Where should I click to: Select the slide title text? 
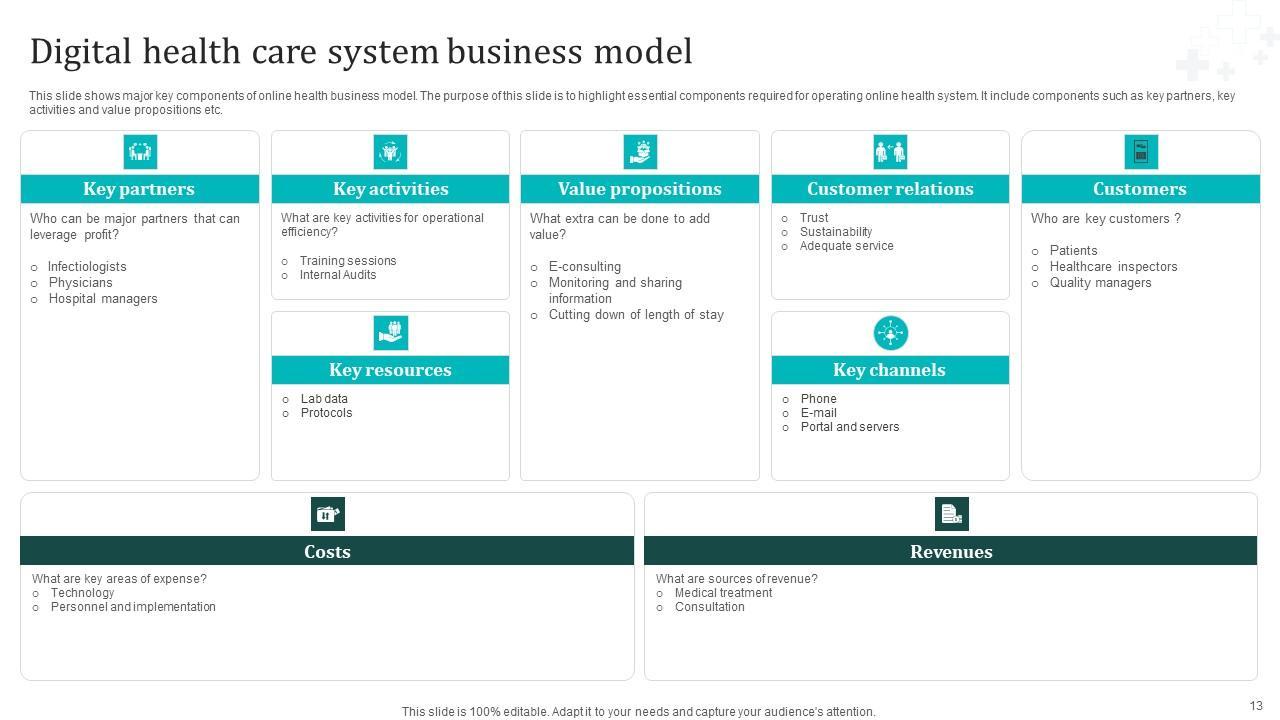point(361,51)
